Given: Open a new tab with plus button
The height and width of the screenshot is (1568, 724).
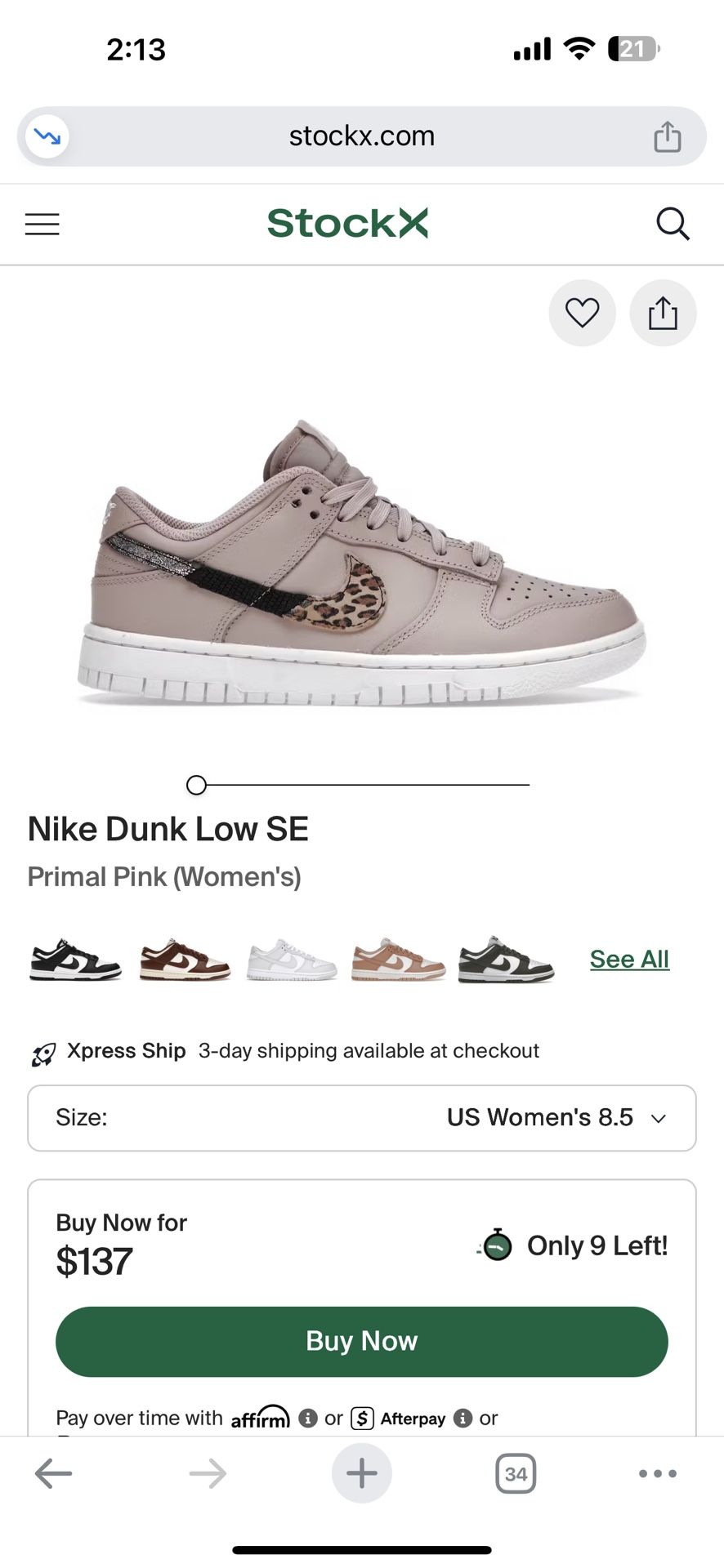Looking at the screenshot, I should click(x=361, y=1473).
